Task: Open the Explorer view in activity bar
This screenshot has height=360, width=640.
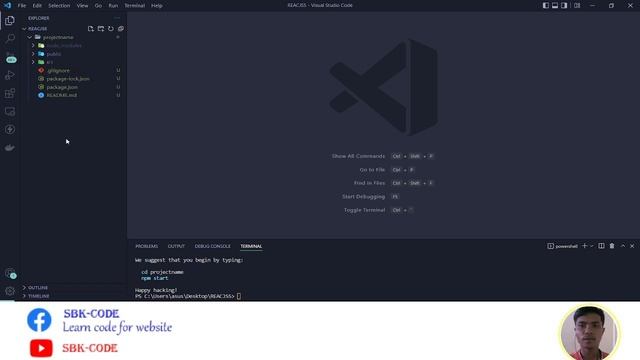Action: pyautogui.click(x=10, y=20)
